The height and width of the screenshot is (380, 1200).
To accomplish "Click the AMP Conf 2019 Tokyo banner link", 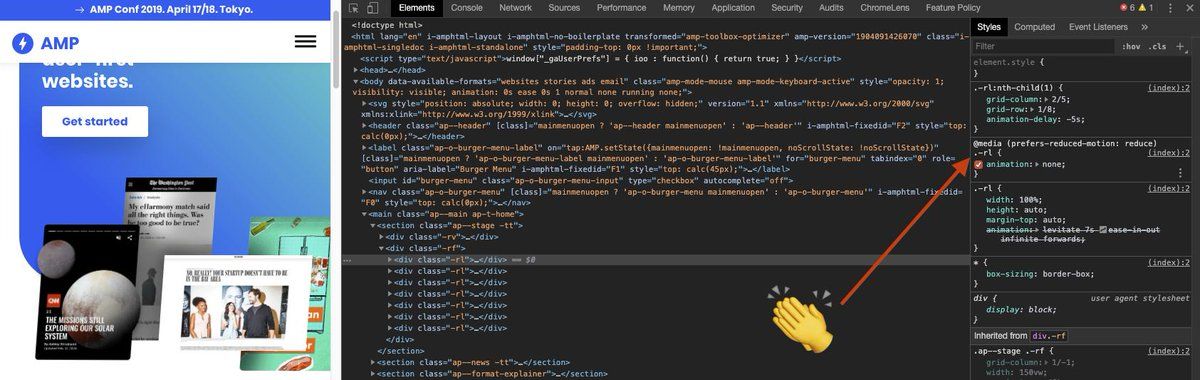I will [x=165, y=10].
